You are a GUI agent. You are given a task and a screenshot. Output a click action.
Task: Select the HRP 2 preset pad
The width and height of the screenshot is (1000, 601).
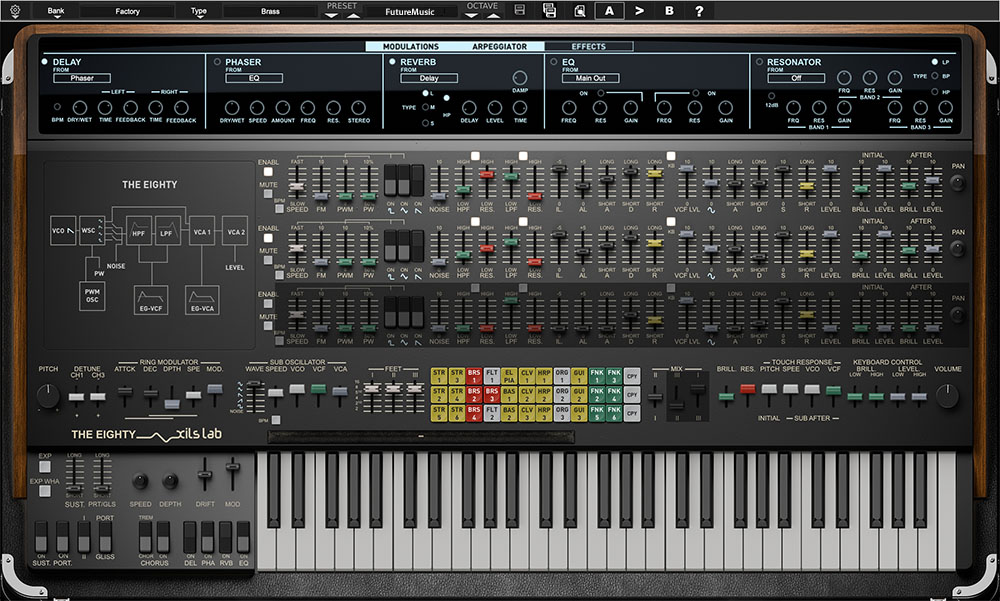coord(544,394)
